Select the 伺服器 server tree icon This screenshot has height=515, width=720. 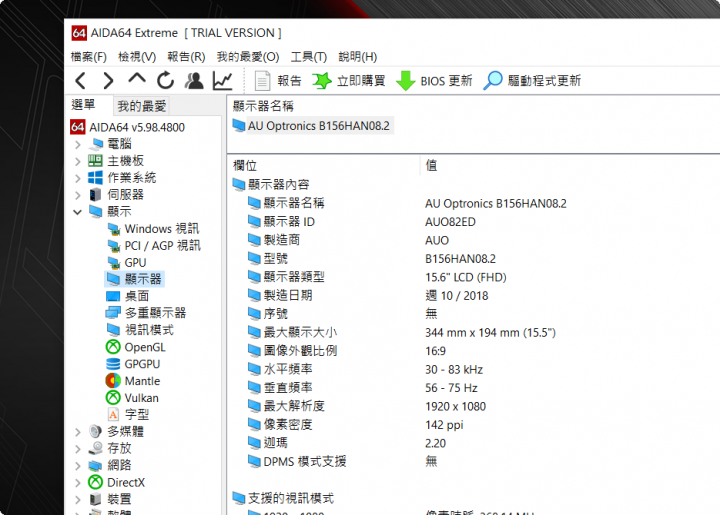click(x=96, y=195)
